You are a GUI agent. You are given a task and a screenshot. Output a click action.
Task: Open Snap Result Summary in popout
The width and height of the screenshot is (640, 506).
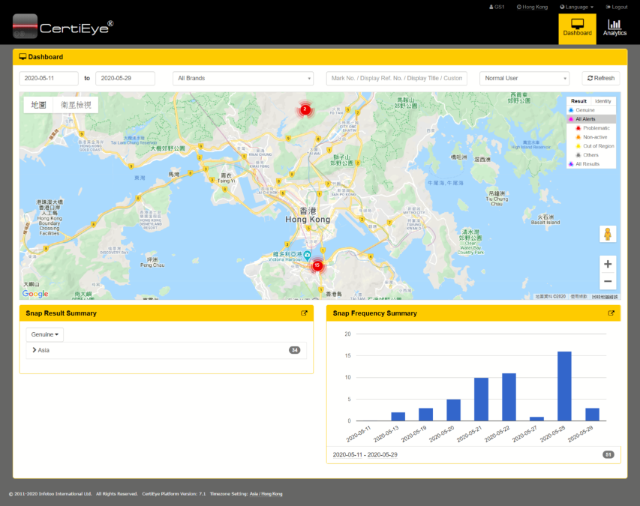pos(304,313)
